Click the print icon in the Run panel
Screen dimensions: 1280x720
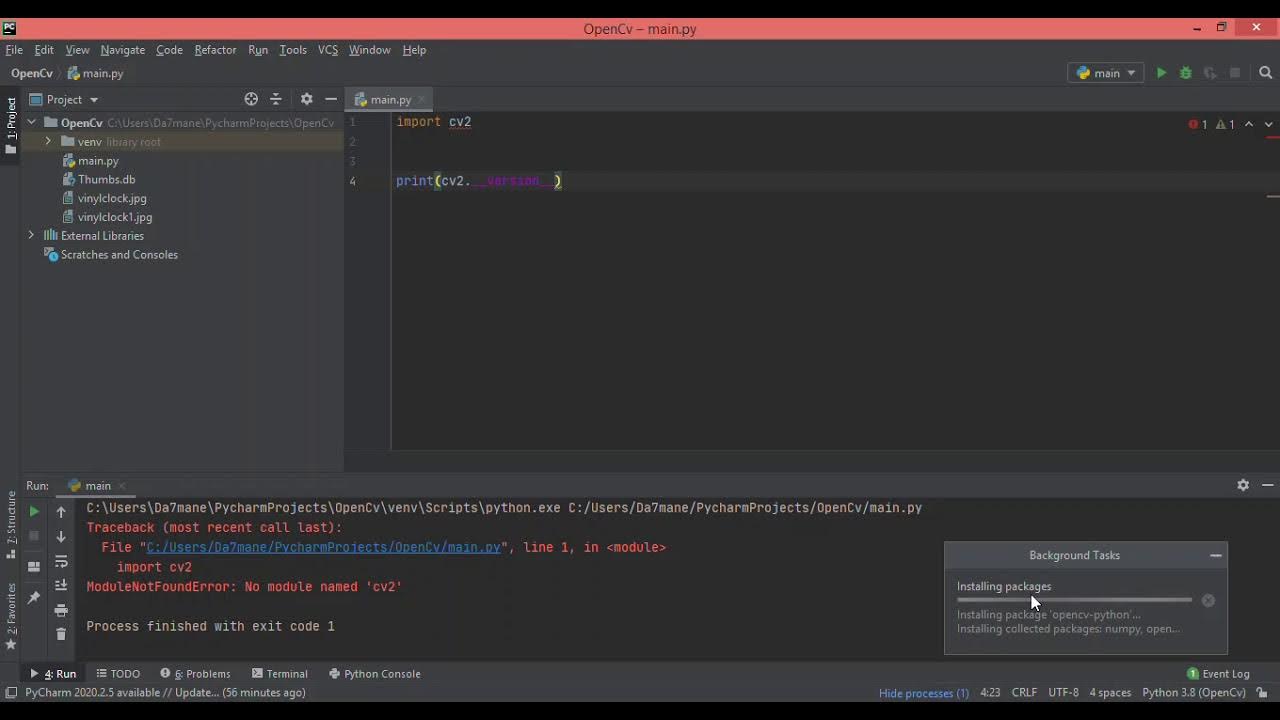61,610
